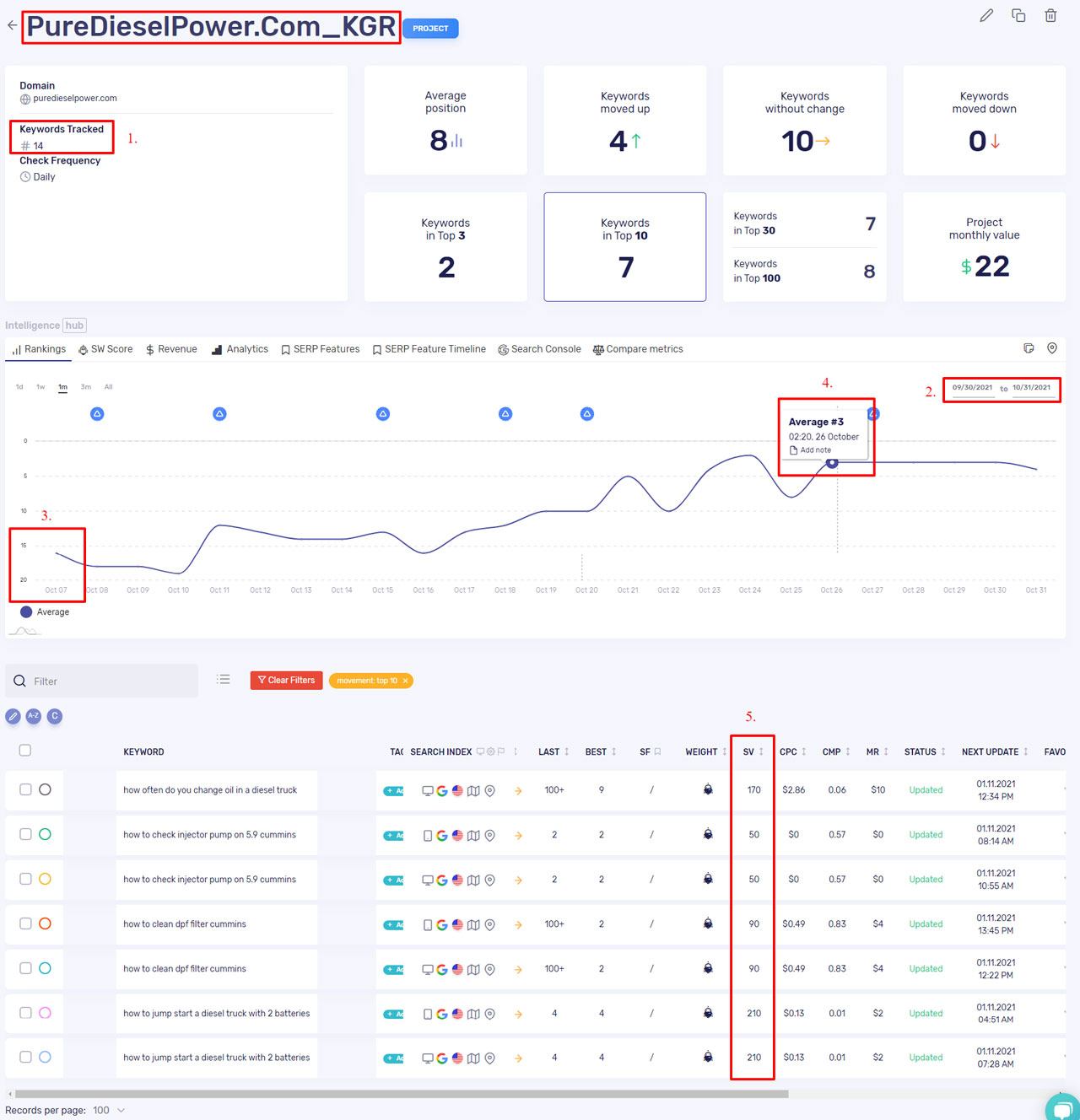Click the trash delete project icon
The width and height of the screenshot is (1080, 1120).
pos(1050,15)
